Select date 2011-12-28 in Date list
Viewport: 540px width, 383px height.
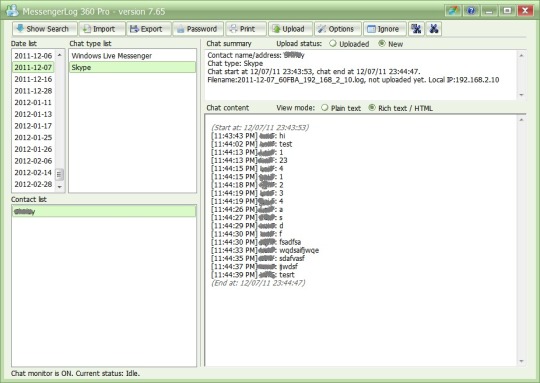coord(33,91)
